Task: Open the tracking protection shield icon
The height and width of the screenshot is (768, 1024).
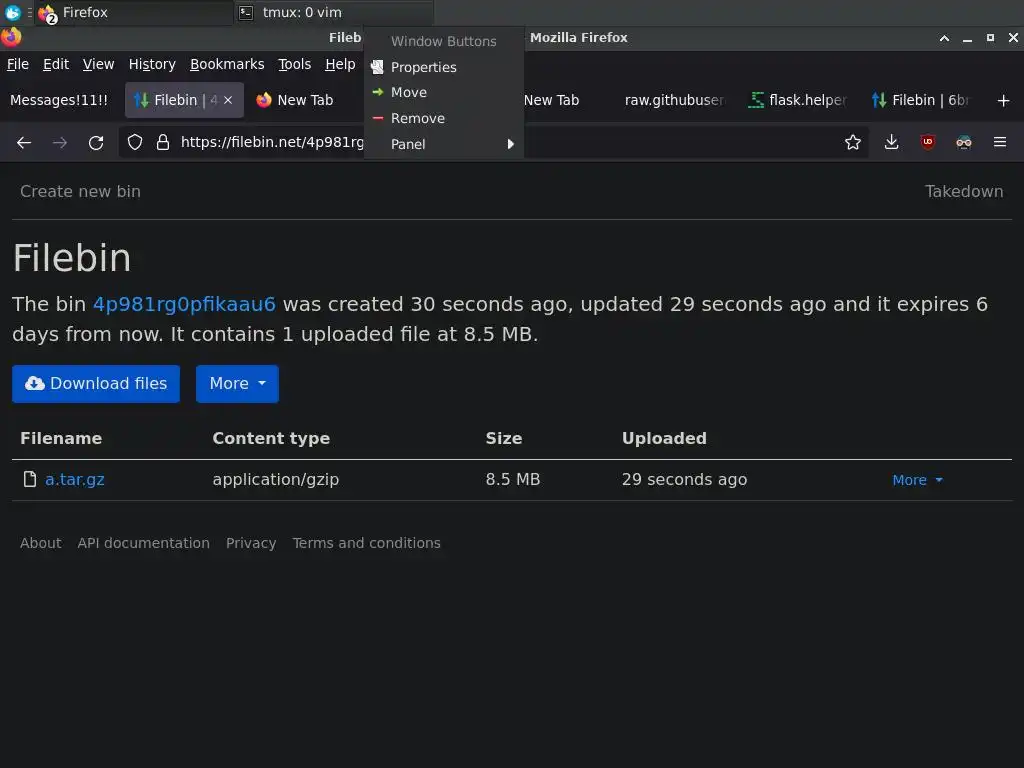Action: (x=135, y=142)
